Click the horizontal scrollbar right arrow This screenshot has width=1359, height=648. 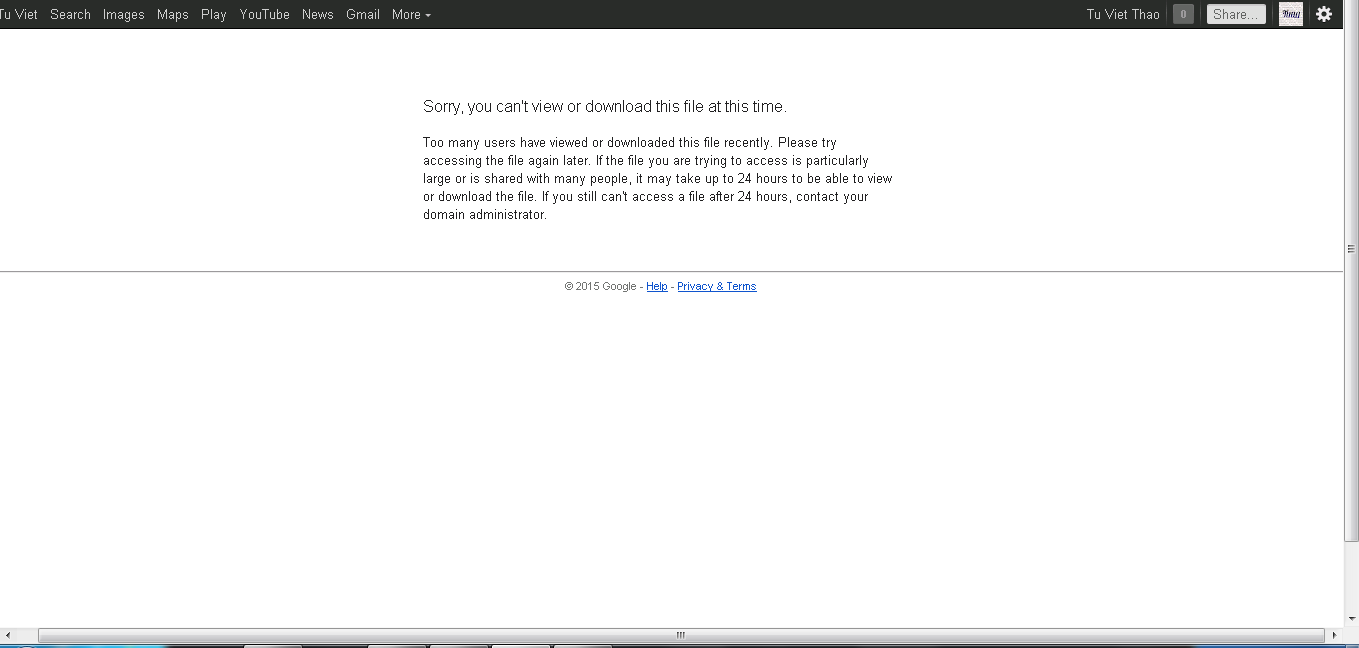[x=1335, y=635]
